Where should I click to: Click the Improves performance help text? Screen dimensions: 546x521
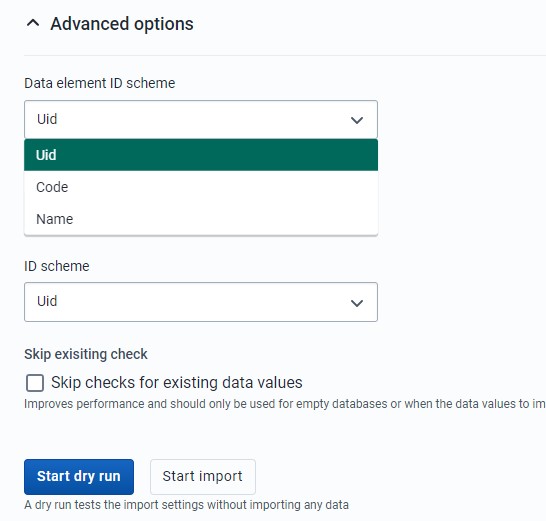(284, 404)
